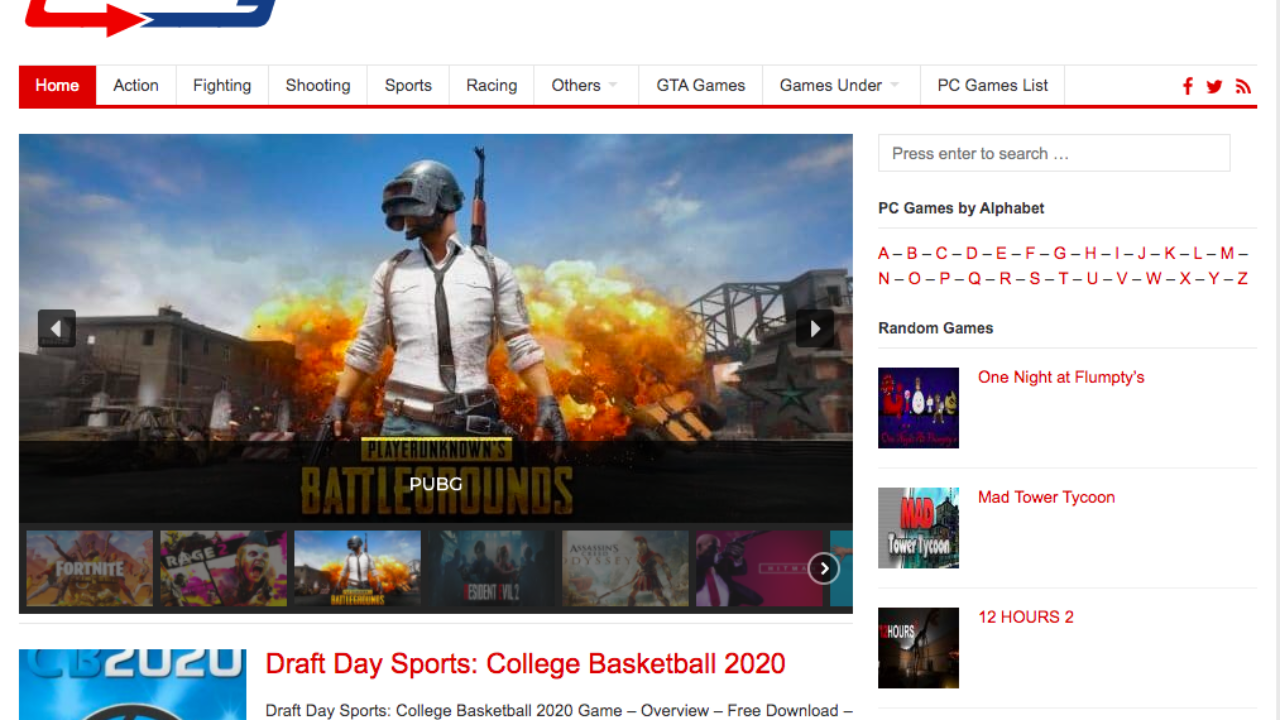Browse games starting with letter K
Image resolution: width=1280 pixels, height=720 pixels.
pyautogui.click(x=1170, y=253)
